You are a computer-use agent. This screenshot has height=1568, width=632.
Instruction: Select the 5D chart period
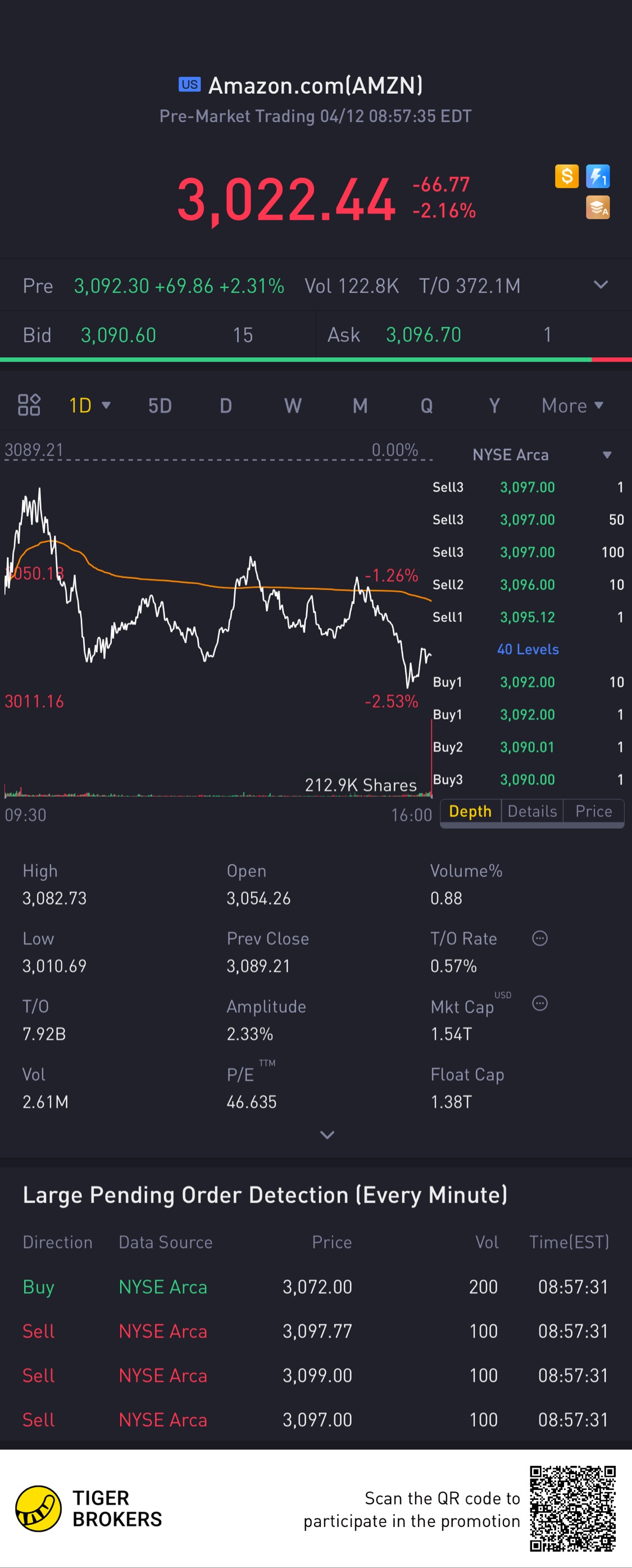[160, 406]
